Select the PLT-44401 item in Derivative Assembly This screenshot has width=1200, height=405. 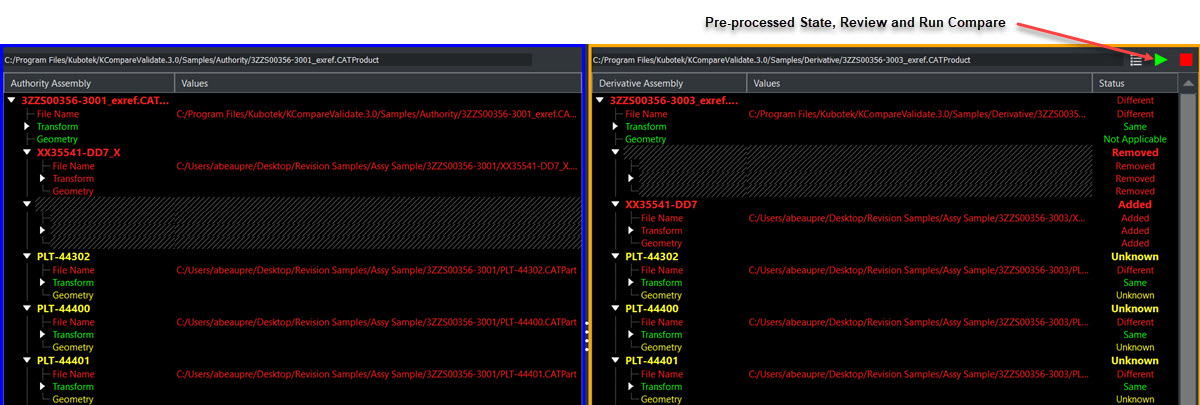(652, 361)
